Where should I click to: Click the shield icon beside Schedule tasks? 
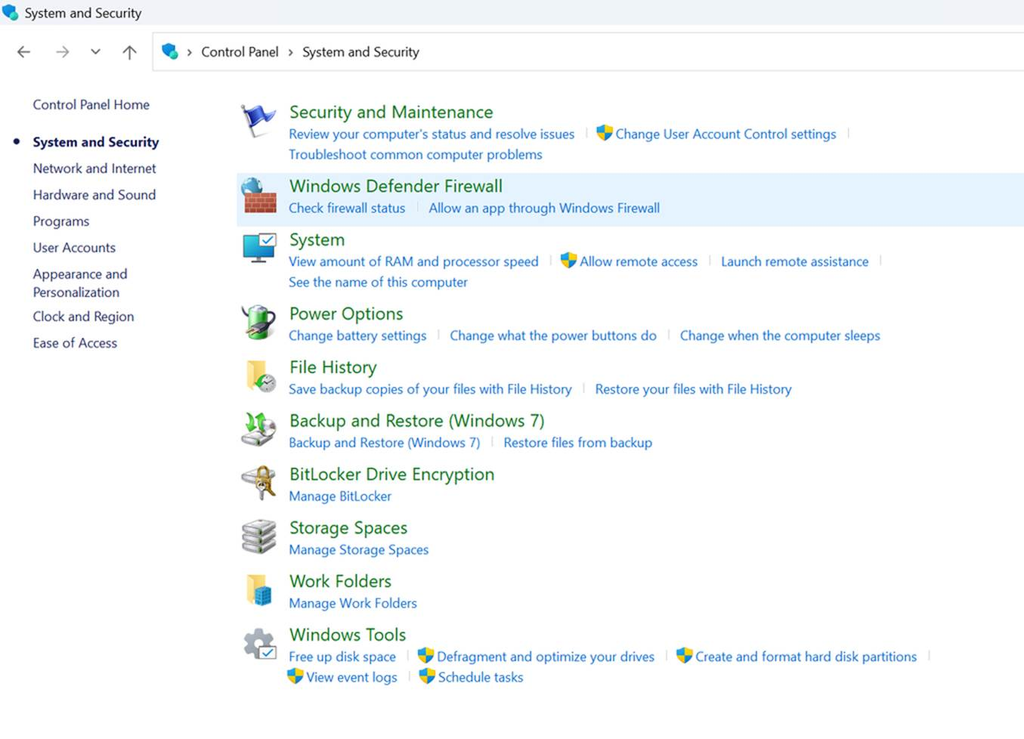pyautogui.click(x=427, y=676)
